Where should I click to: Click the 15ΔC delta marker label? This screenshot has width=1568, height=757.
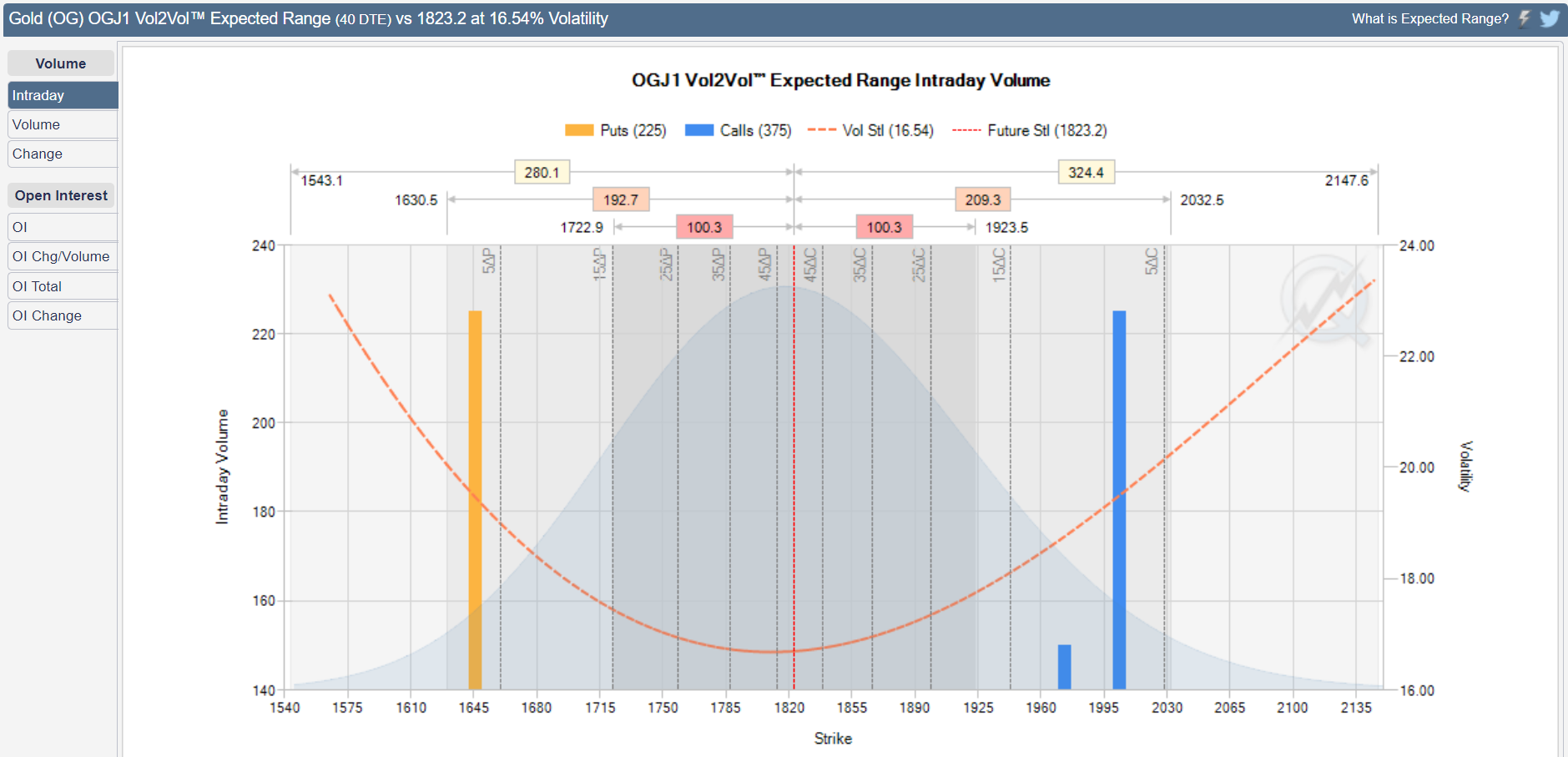click(x=998, y=265)
